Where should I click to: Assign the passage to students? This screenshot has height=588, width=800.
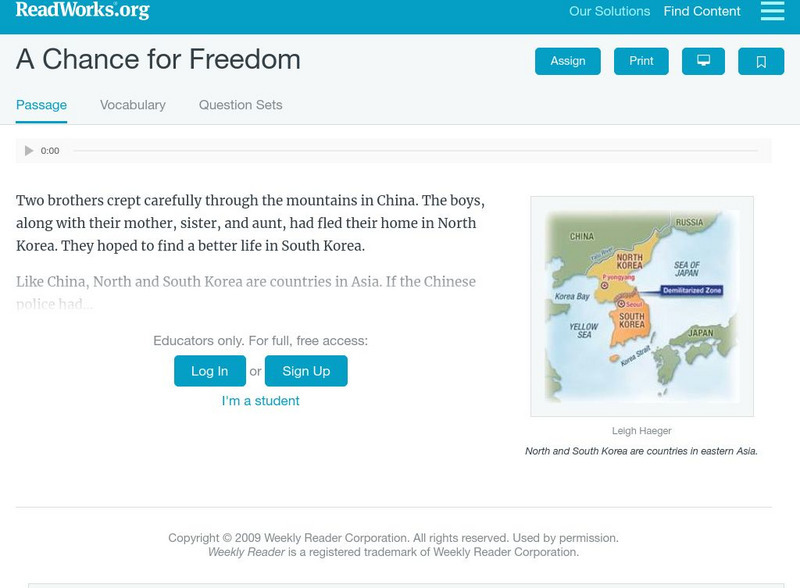point(566,60)
